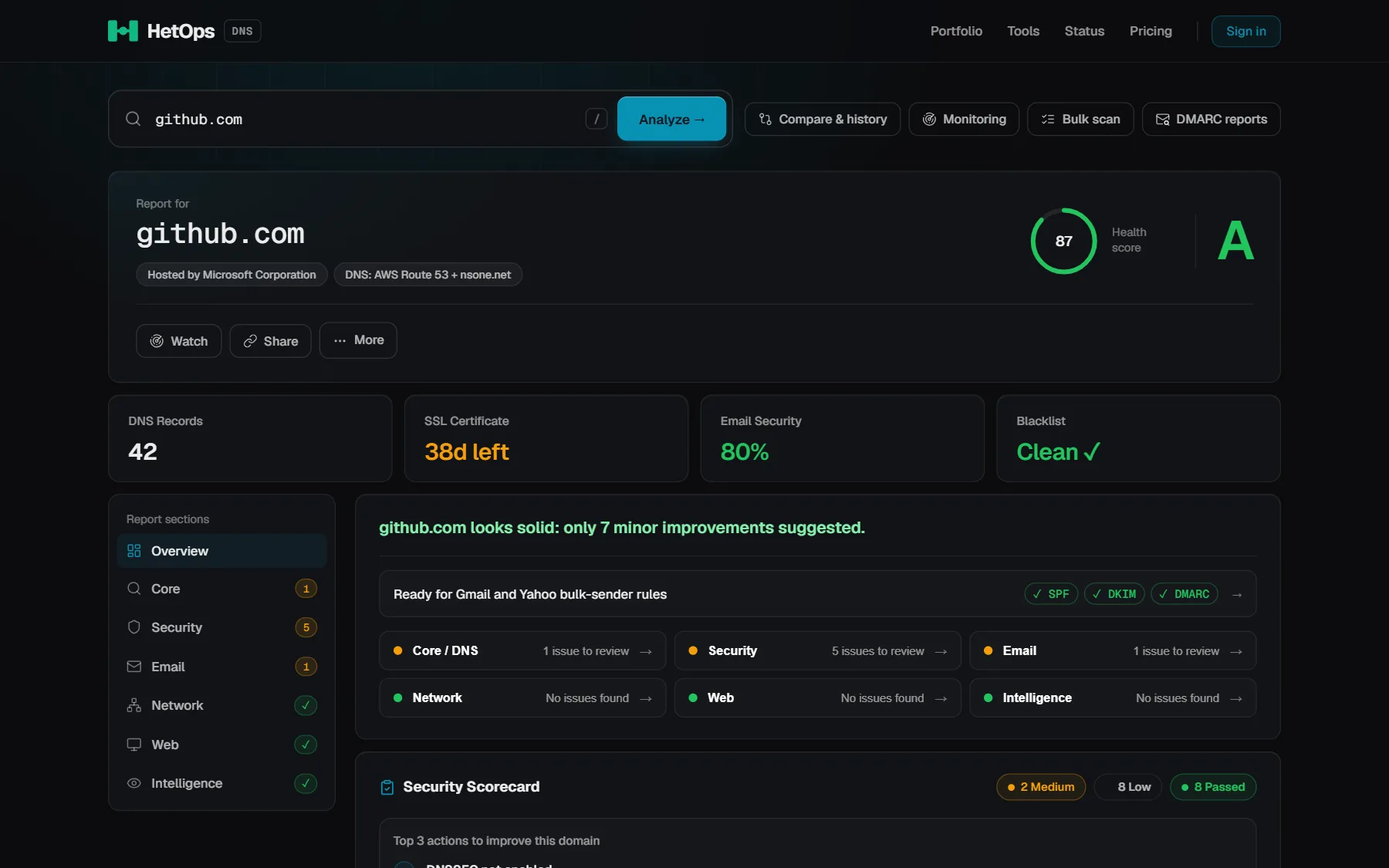1389x868 pixels.
Task: Click the DKIM check badge
Action: (x=1114, y=594)
